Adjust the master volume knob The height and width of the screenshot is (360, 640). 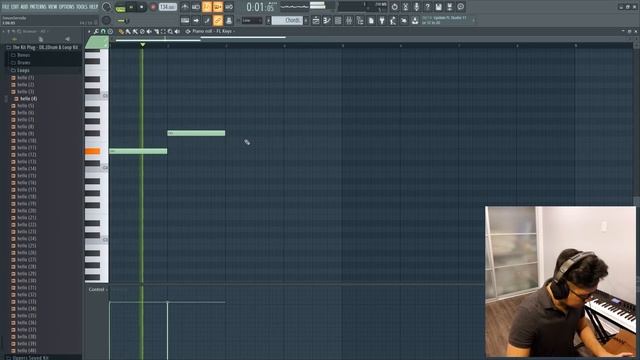(106, 7)
